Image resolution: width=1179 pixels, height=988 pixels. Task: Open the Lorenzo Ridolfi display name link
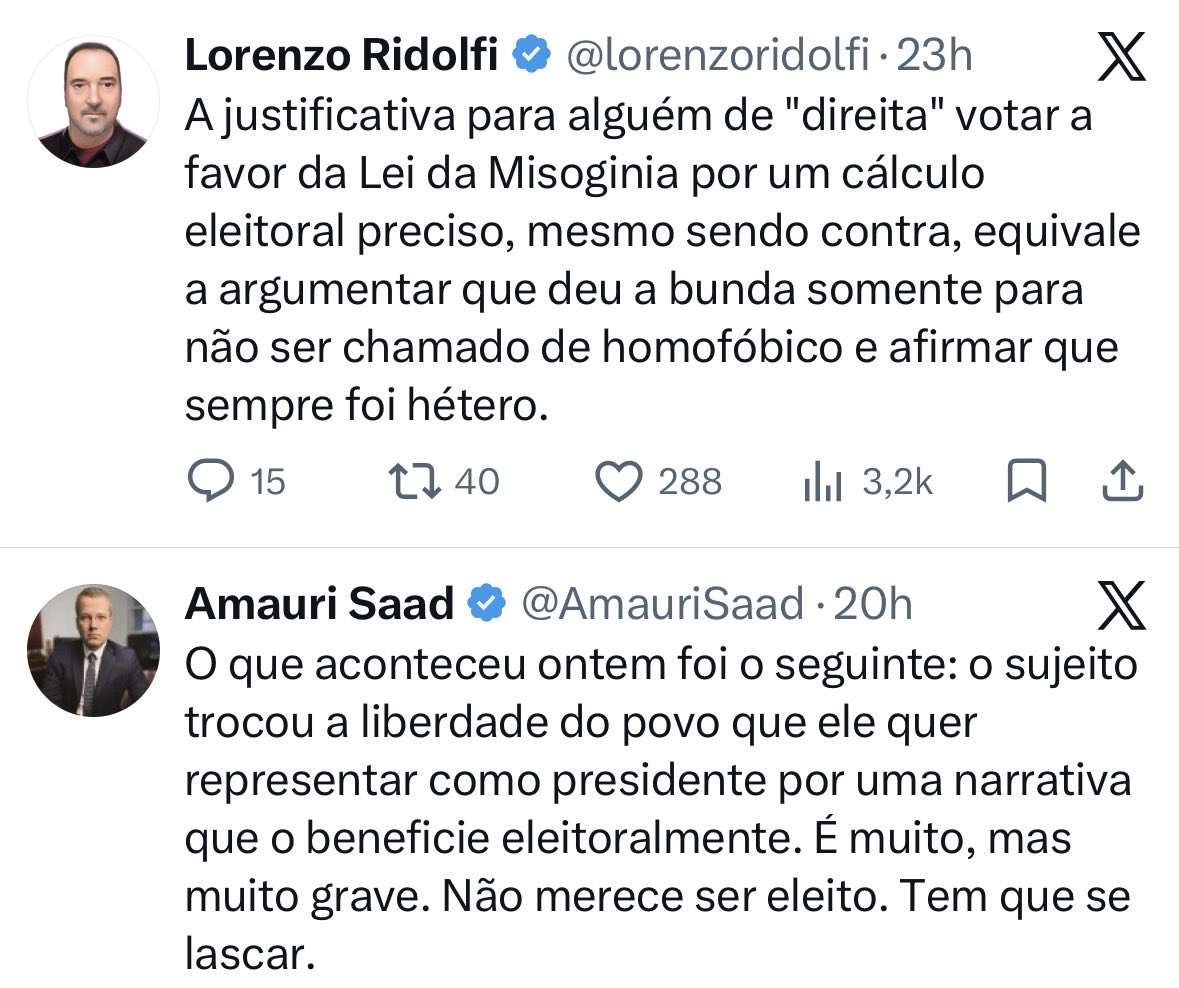click(341, 57)
